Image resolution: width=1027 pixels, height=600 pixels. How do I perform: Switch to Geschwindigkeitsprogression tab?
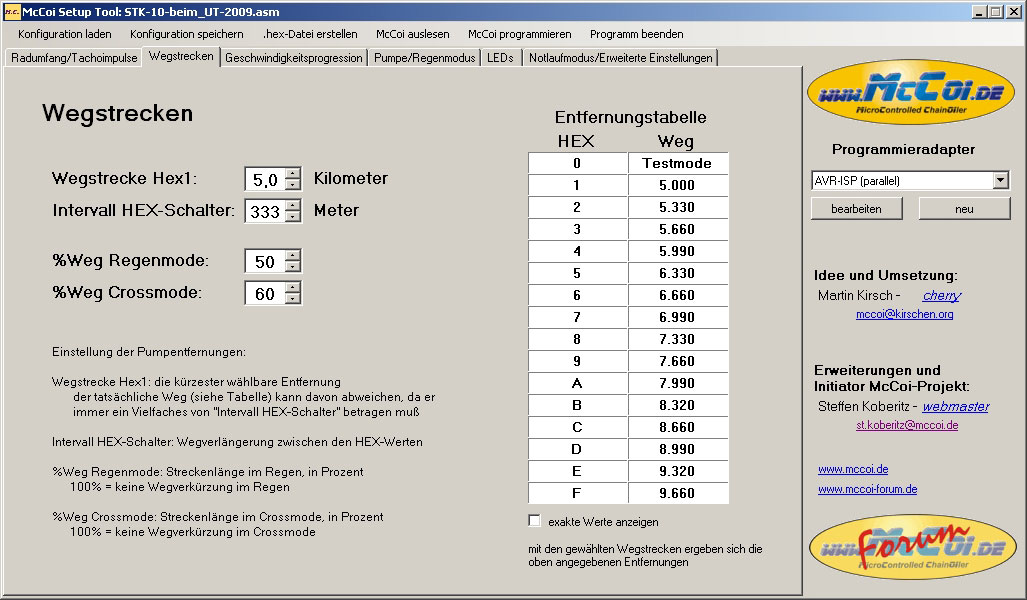[x=293, y=58]
